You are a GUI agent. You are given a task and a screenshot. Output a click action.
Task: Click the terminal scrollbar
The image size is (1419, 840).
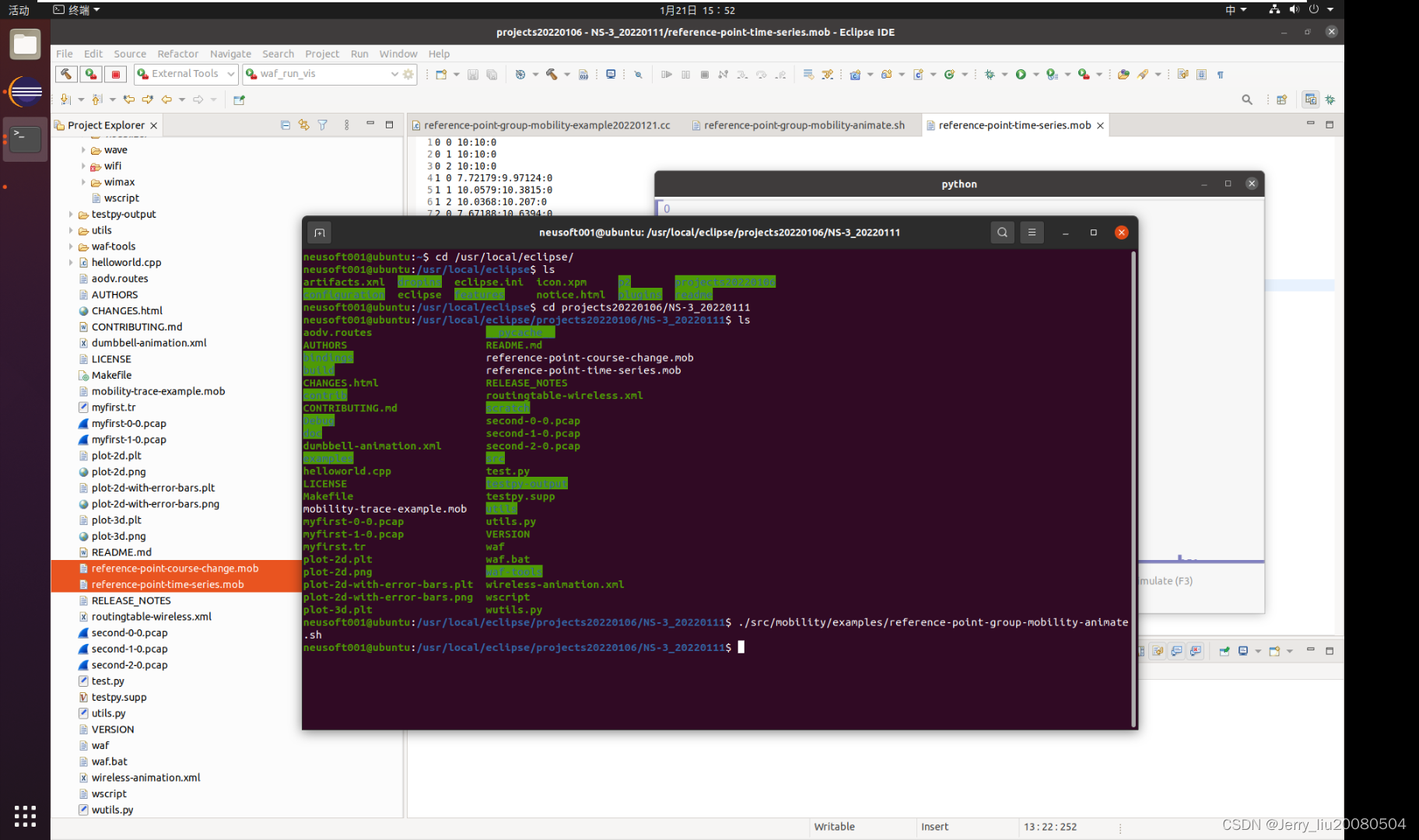point(1133,488)
